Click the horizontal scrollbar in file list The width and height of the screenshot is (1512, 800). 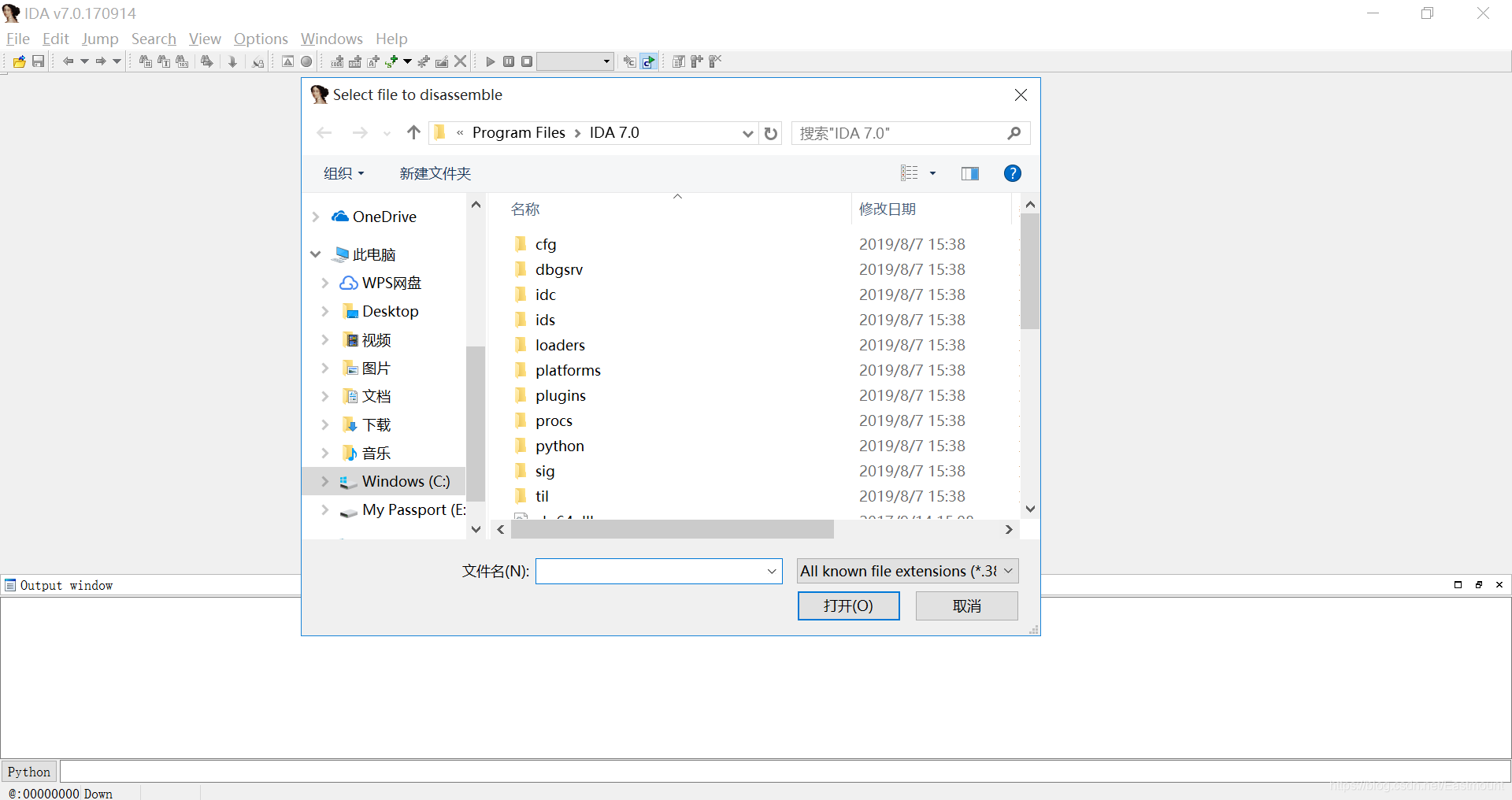point(672,529)
